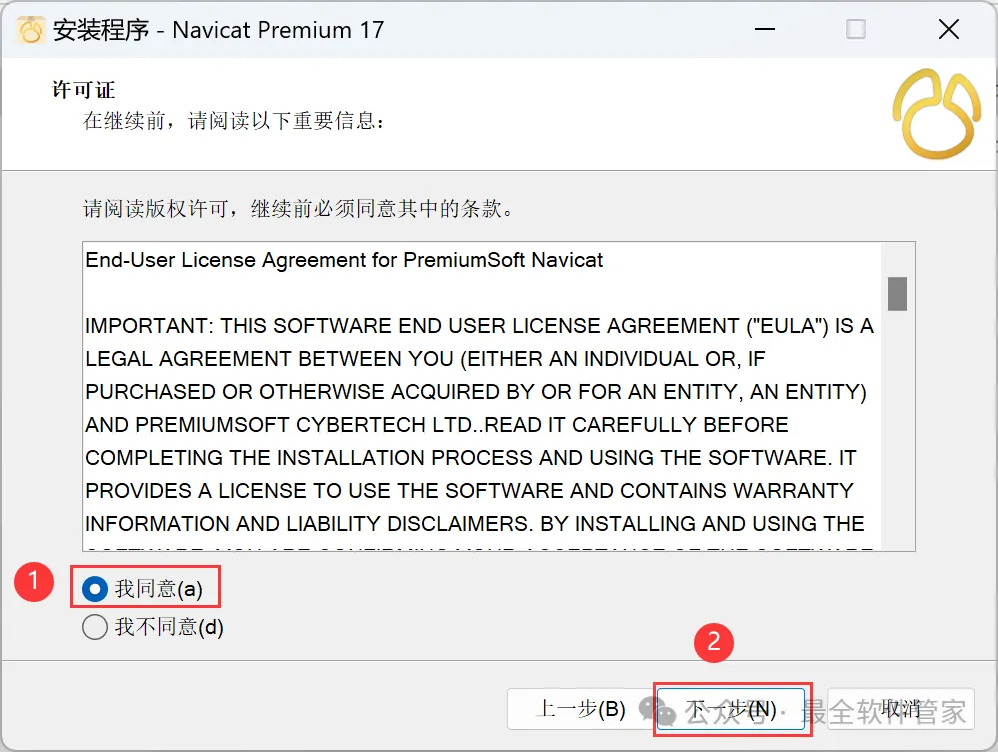
Task: Click the instruction '请阅读版权许可，继续前必须同意其中的条款。'
Action: pyautogui.click(x=298, y=208)
